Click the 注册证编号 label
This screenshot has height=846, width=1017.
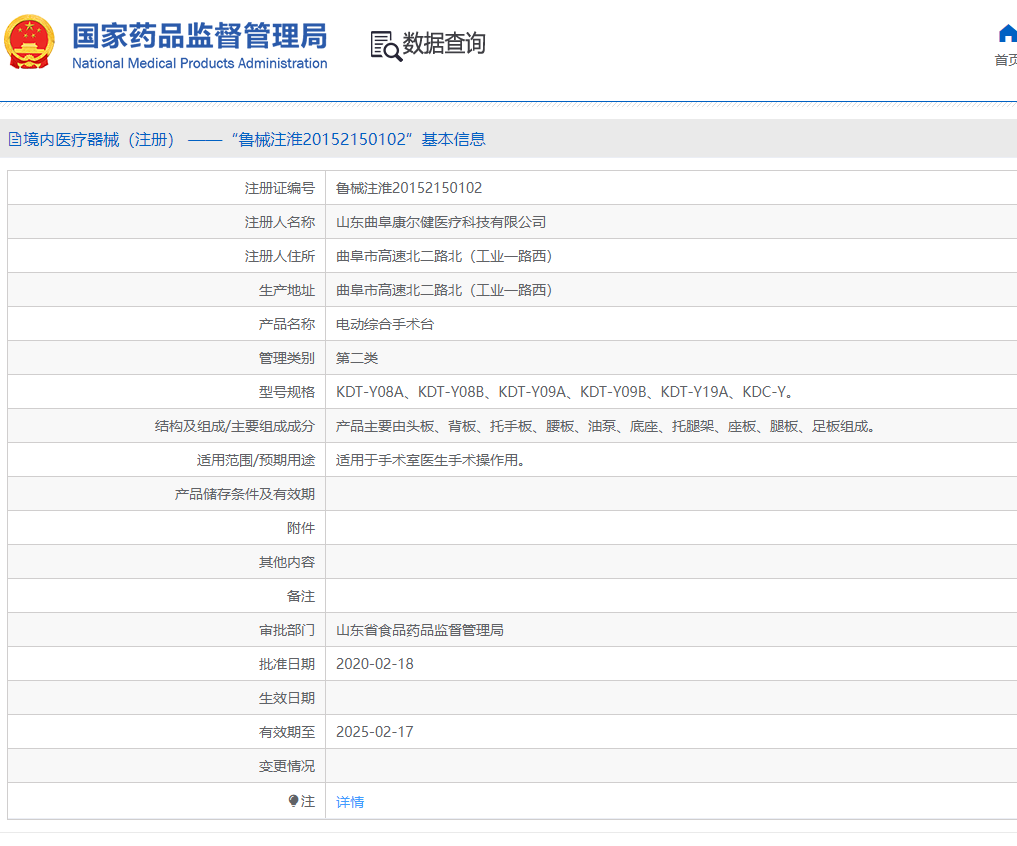coord(280,188)
